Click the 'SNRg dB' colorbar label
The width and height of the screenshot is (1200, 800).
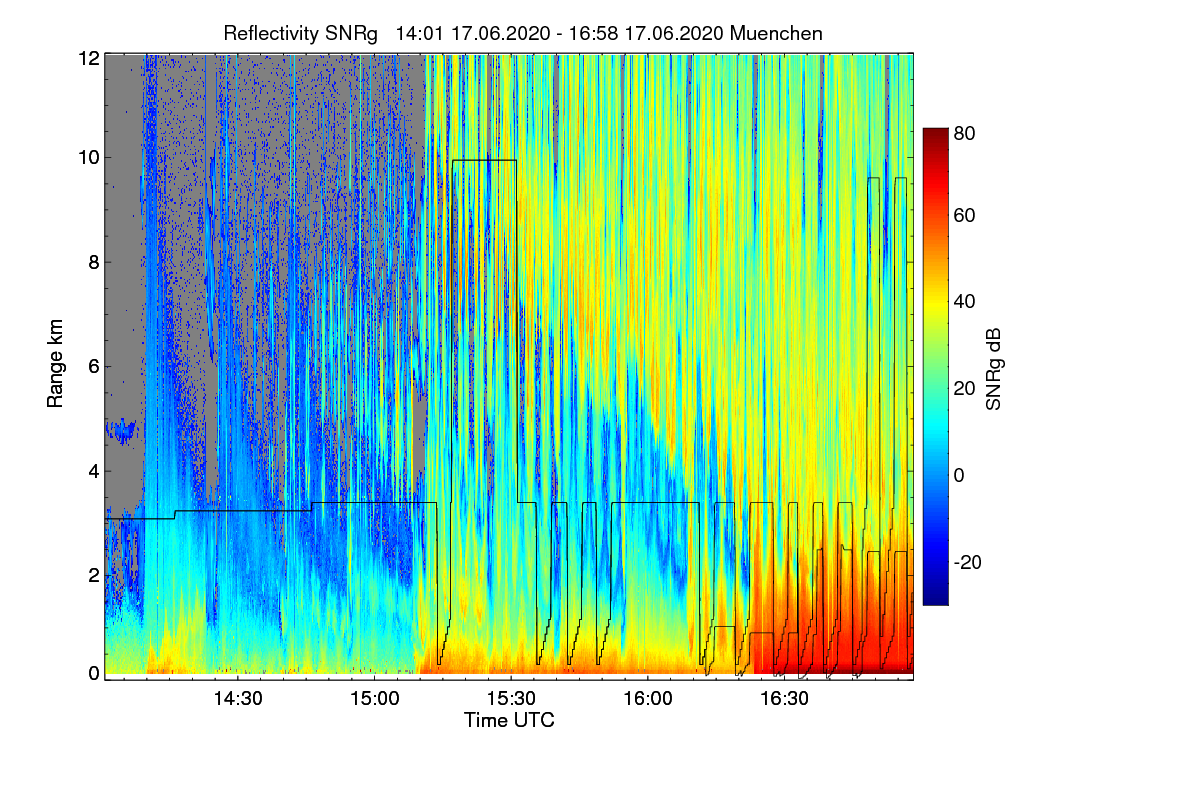993,370
